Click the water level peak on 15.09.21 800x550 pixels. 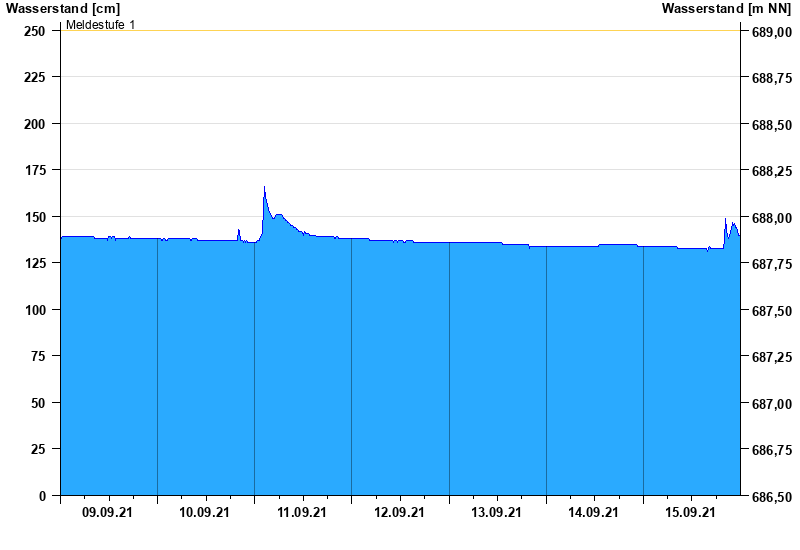coord(725,219)
